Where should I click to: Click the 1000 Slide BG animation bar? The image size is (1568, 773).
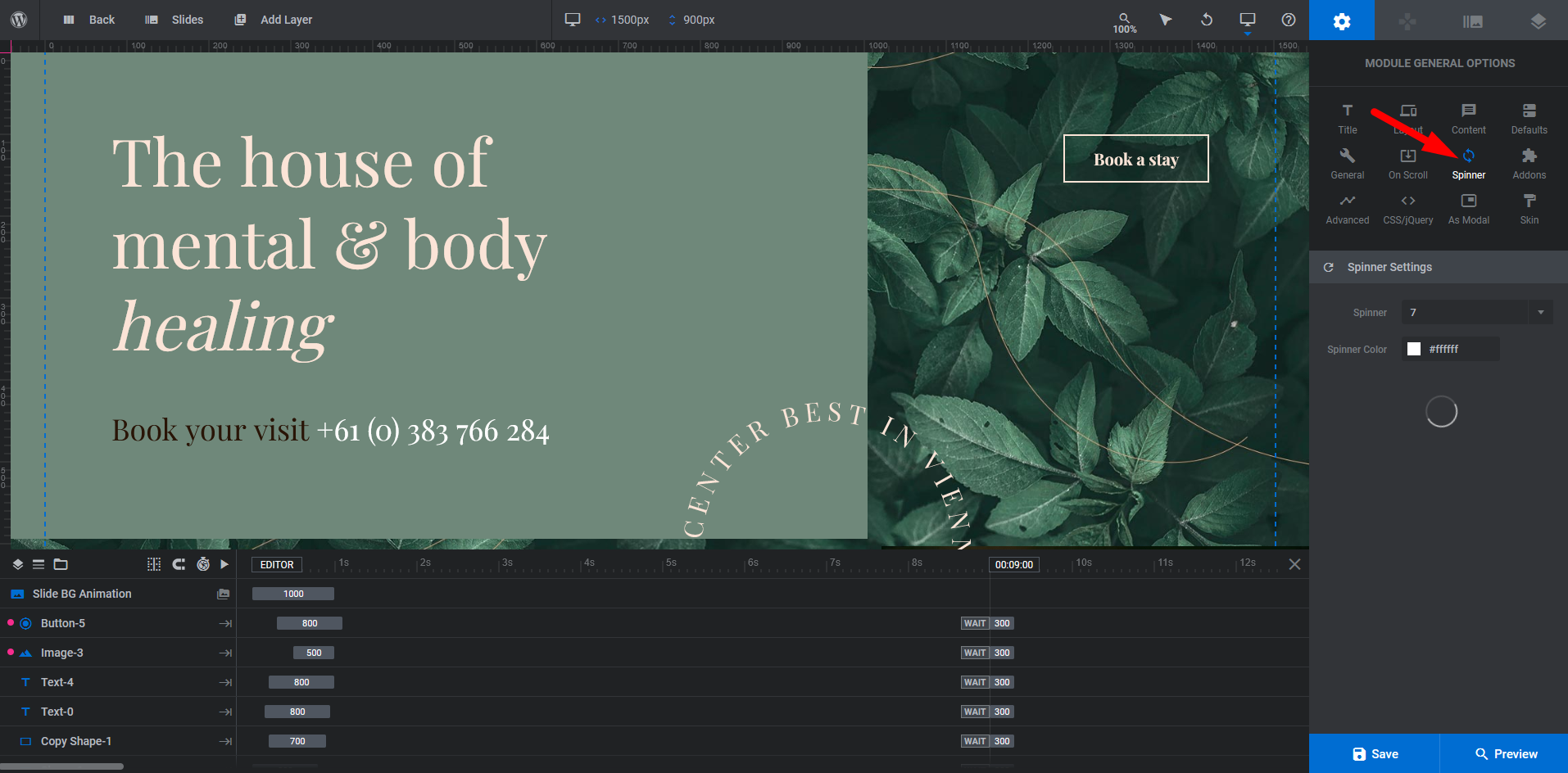pyautogui.click(x=293, y=594)
